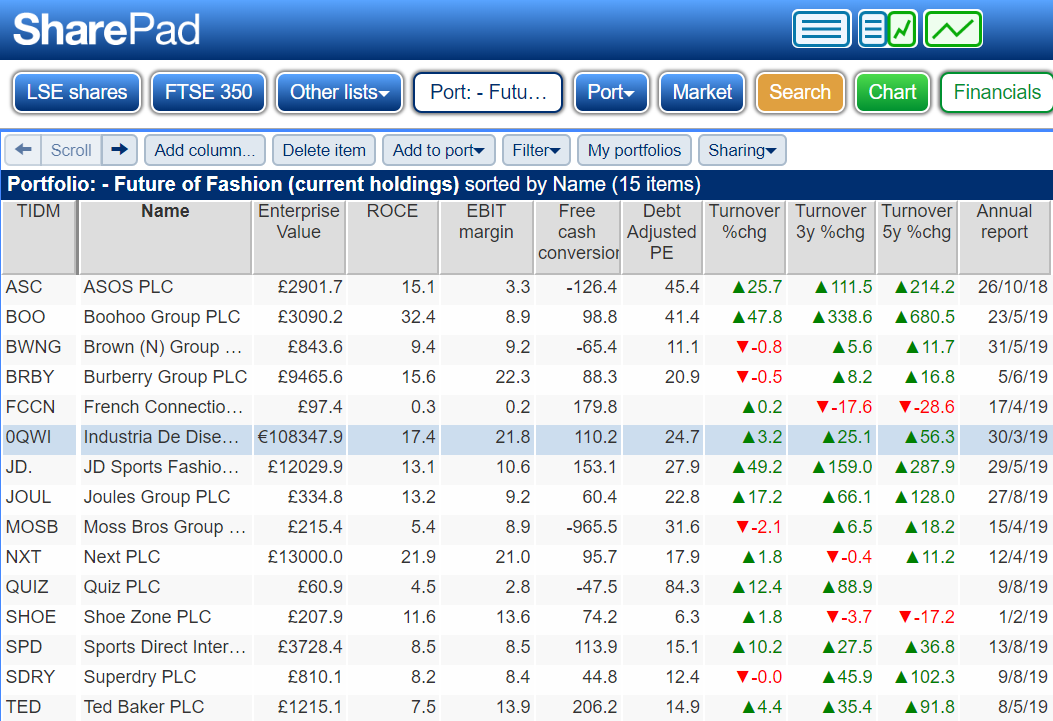Image resolution: width=1053 pixels, height=721 pixels.
Task: Sort by the ROCE column header
Action: pos(392,237)
